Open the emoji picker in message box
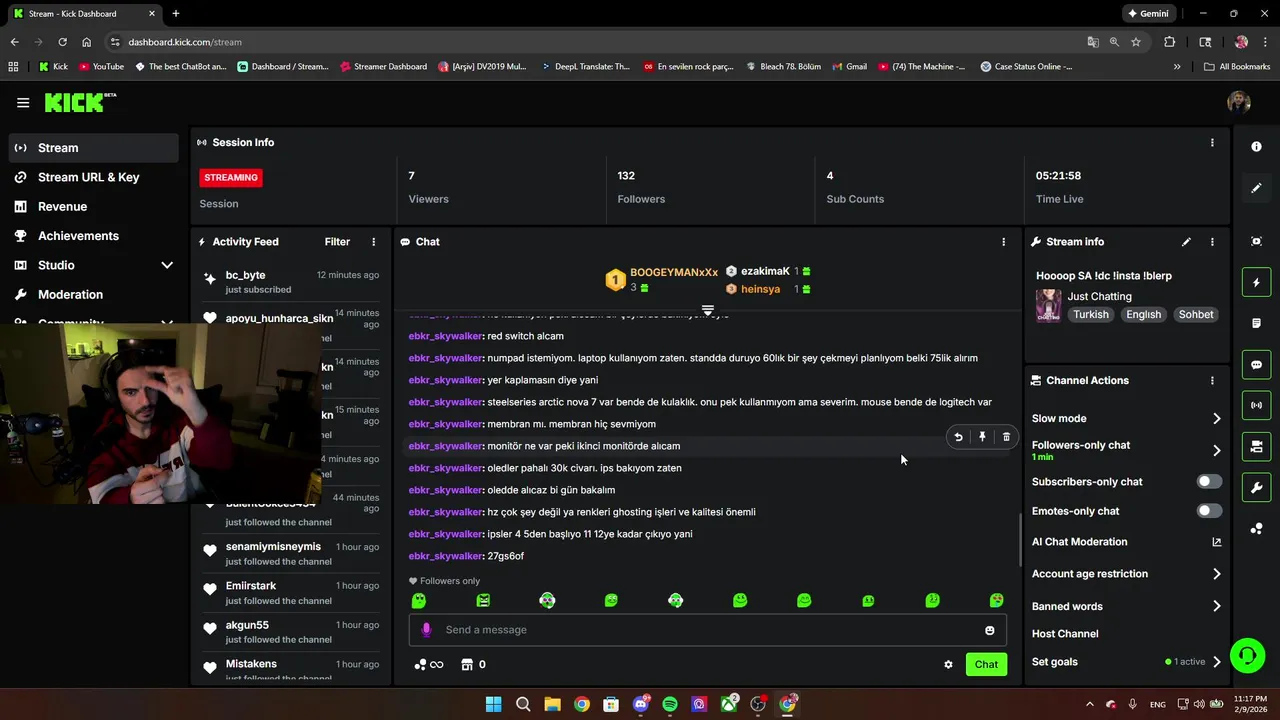The image size is (1280, 720). click(990, 630)
